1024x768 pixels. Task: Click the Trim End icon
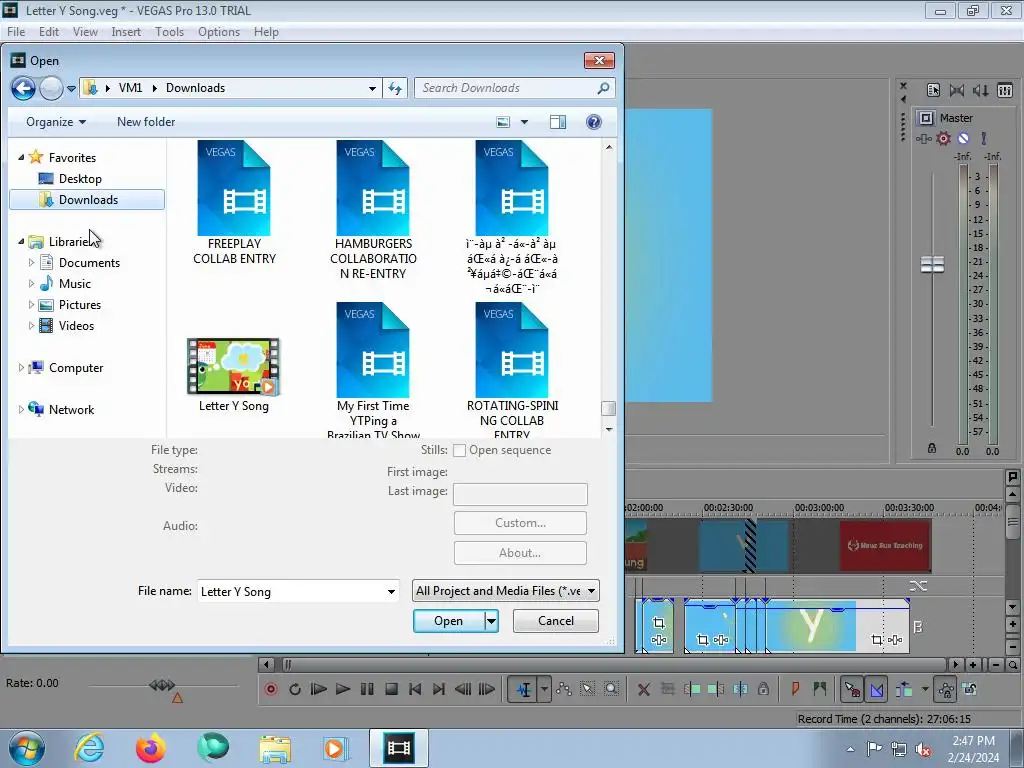716,689
